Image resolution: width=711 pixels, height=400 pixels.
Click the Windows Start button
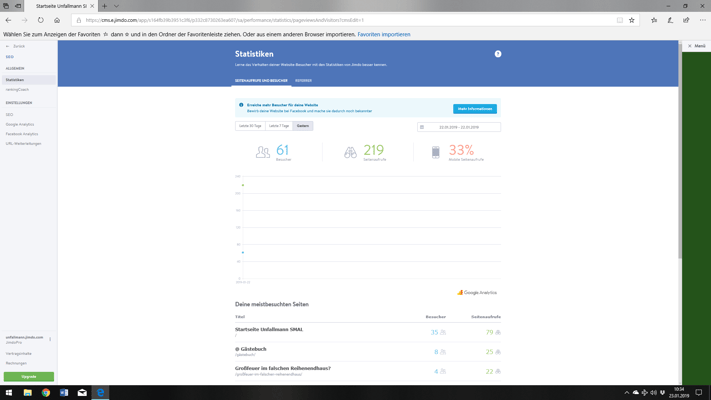[x=9, y=393]
